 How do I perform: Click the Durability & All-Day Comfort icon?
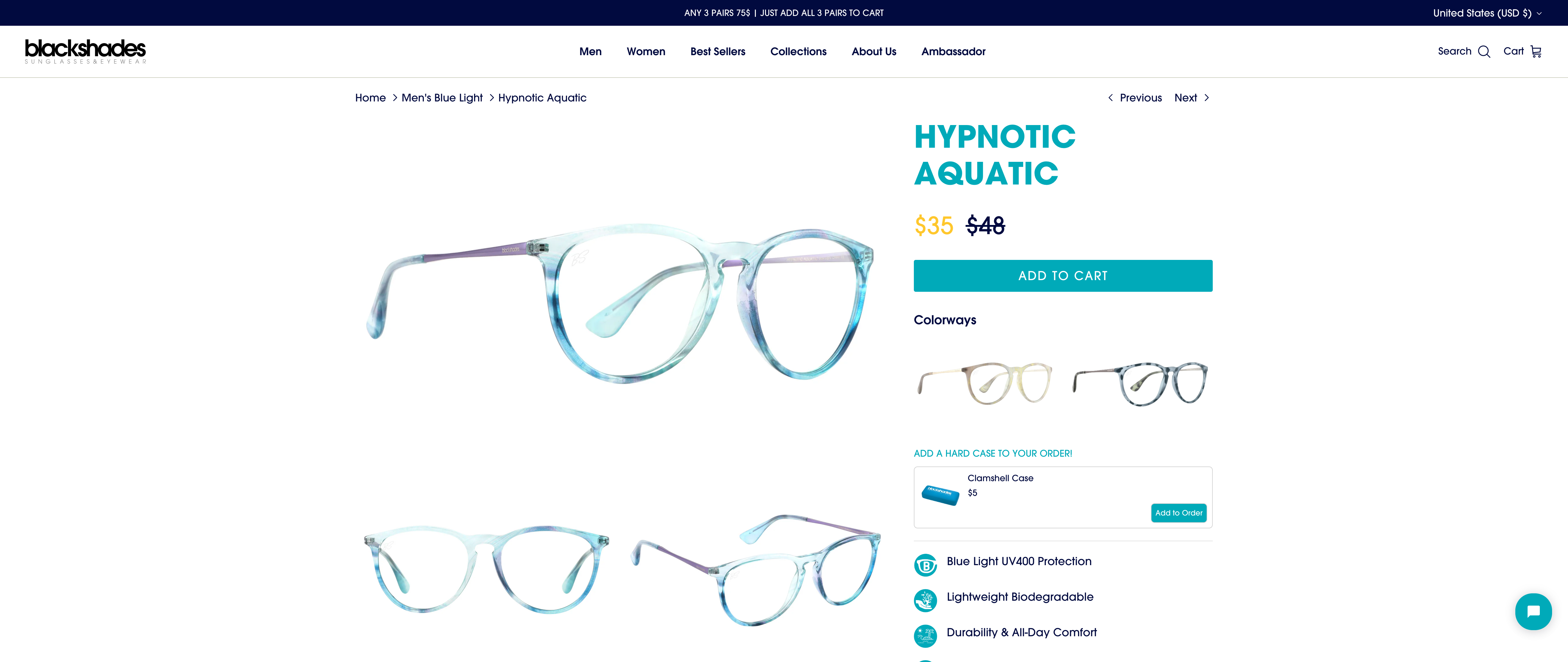click(x=925, y=636)
